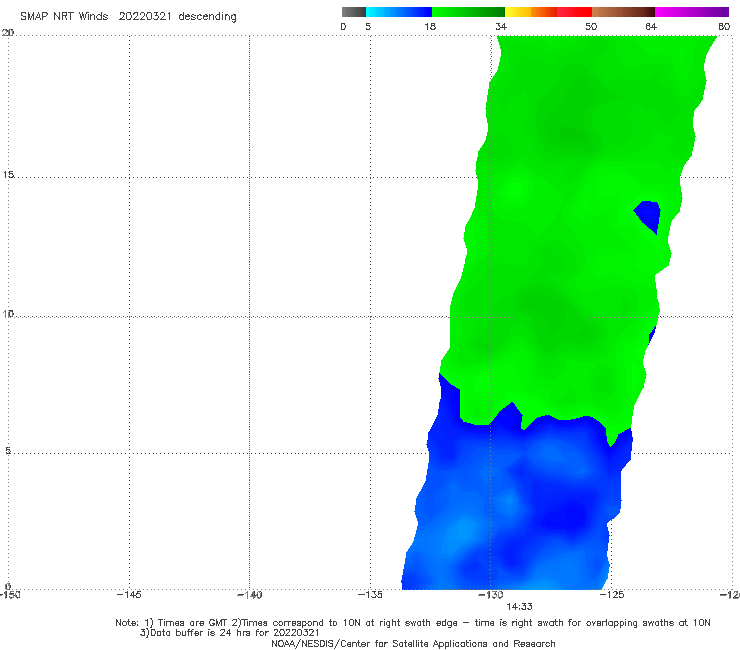Click the color bar label '50'
The height and width of the screenshot is (650, 740).
[591, 27]
